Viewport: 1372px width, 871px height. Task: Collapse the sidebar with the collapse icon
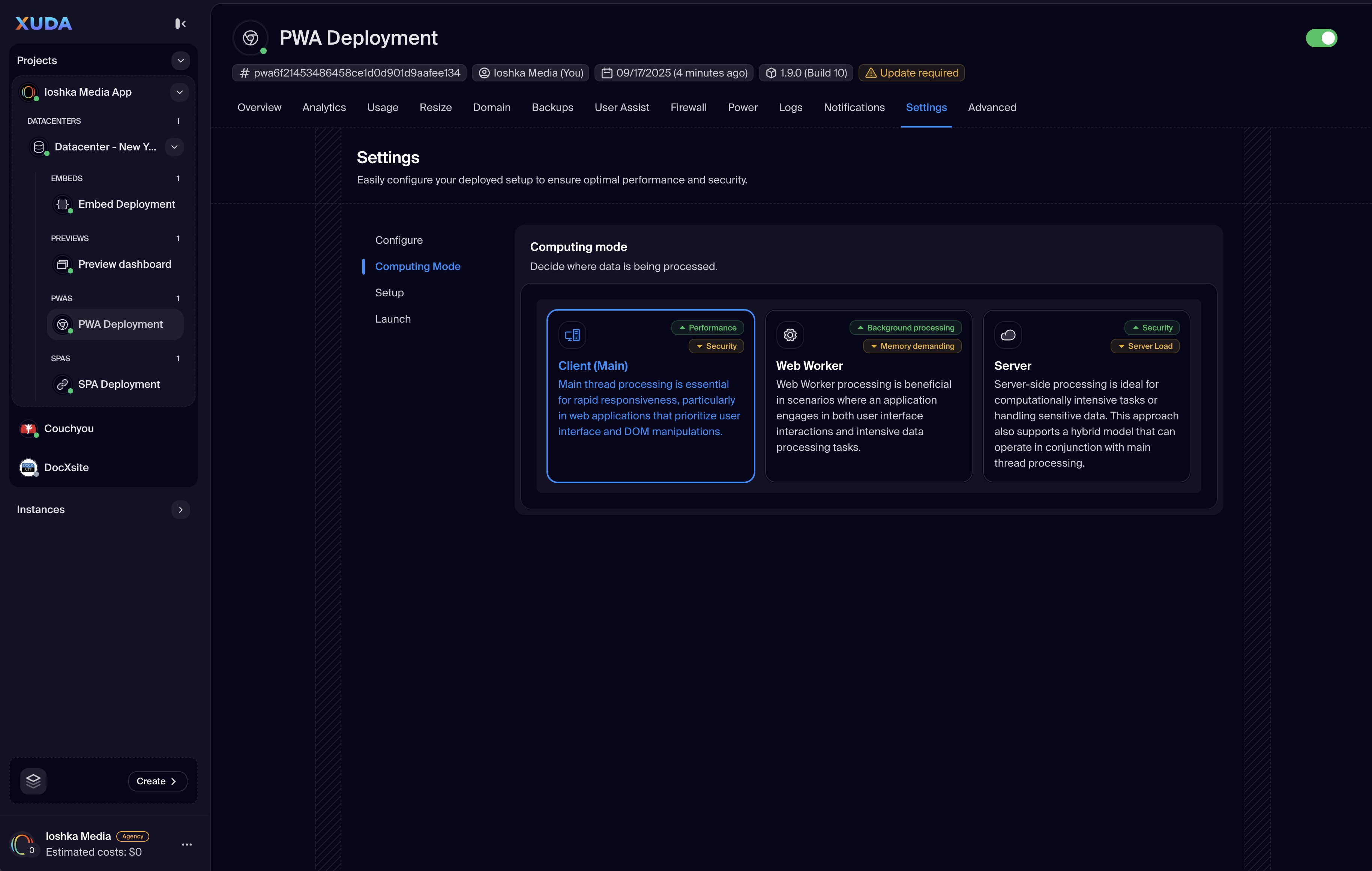coord(180,23)
